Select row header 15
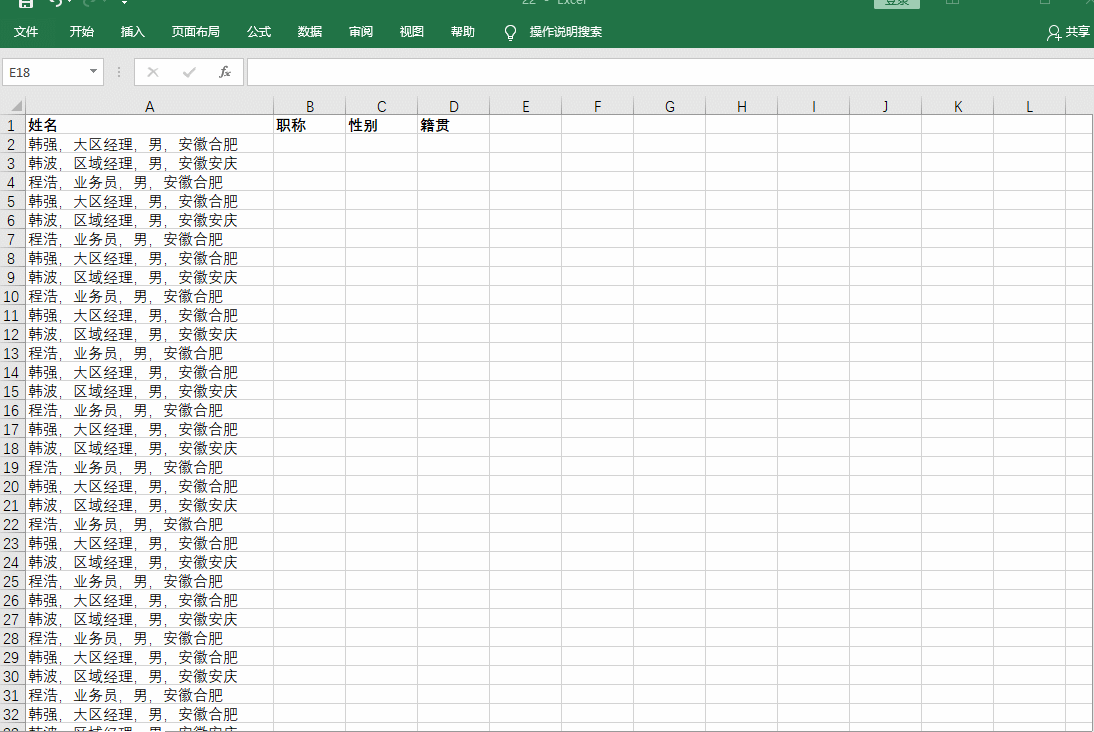Image resolution: width=1094 pixels, height=732 pixels. 11,391
